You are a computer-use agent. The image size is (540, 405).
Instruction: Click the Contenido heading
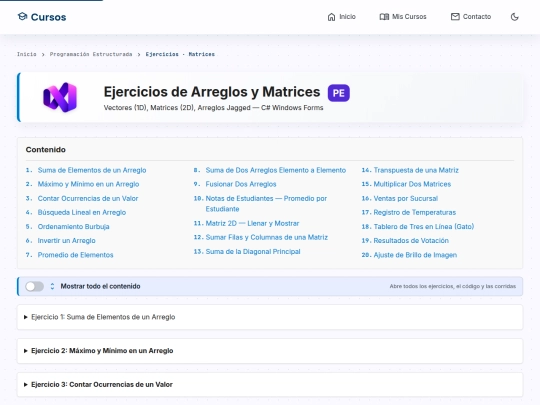tap(45, 150)
